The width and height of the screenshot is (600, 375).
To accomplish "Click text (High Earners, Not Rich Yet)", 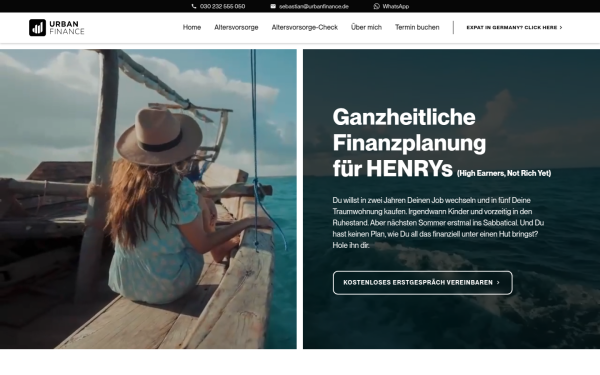I will coord(504,173).
